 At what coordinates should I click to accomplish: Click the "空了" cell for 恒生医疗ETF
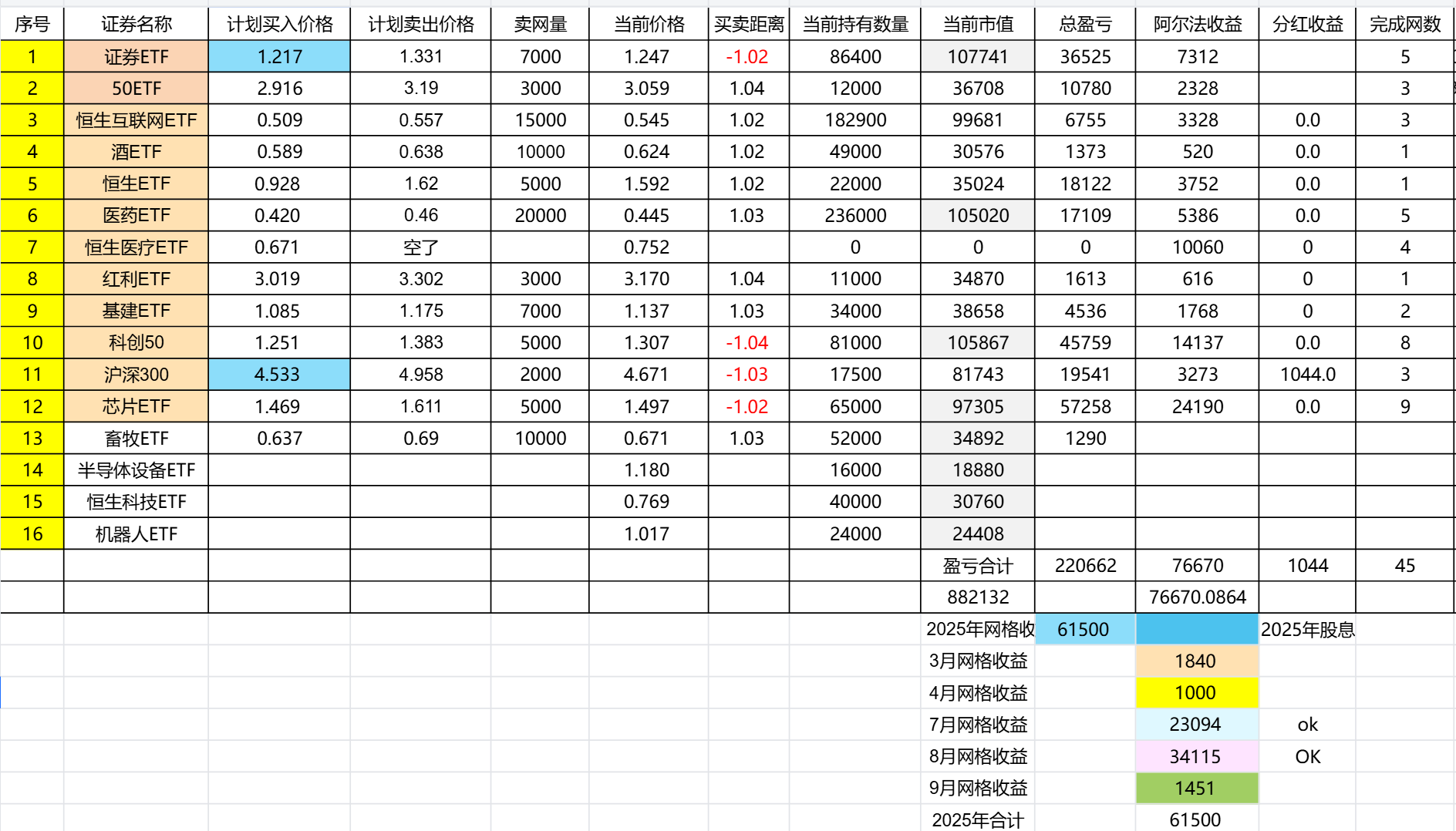(420, 247)
